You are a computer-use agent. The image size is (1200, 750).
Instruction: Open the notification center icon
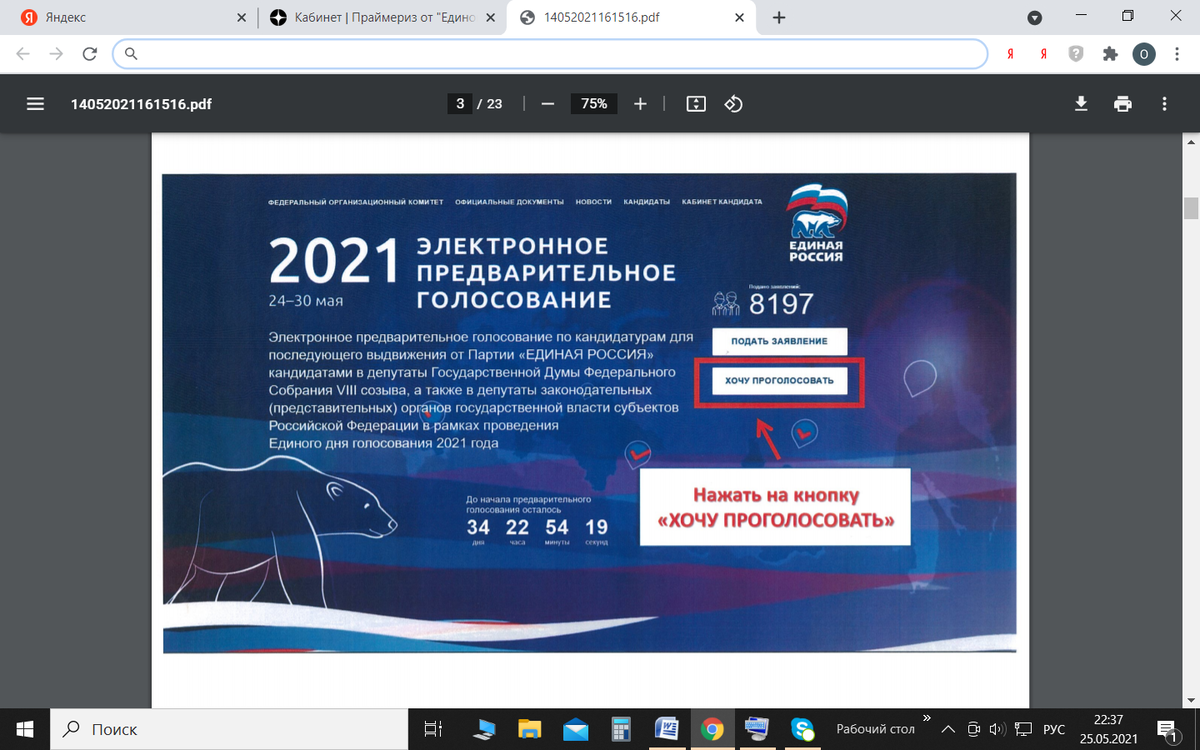point(1167,729)
